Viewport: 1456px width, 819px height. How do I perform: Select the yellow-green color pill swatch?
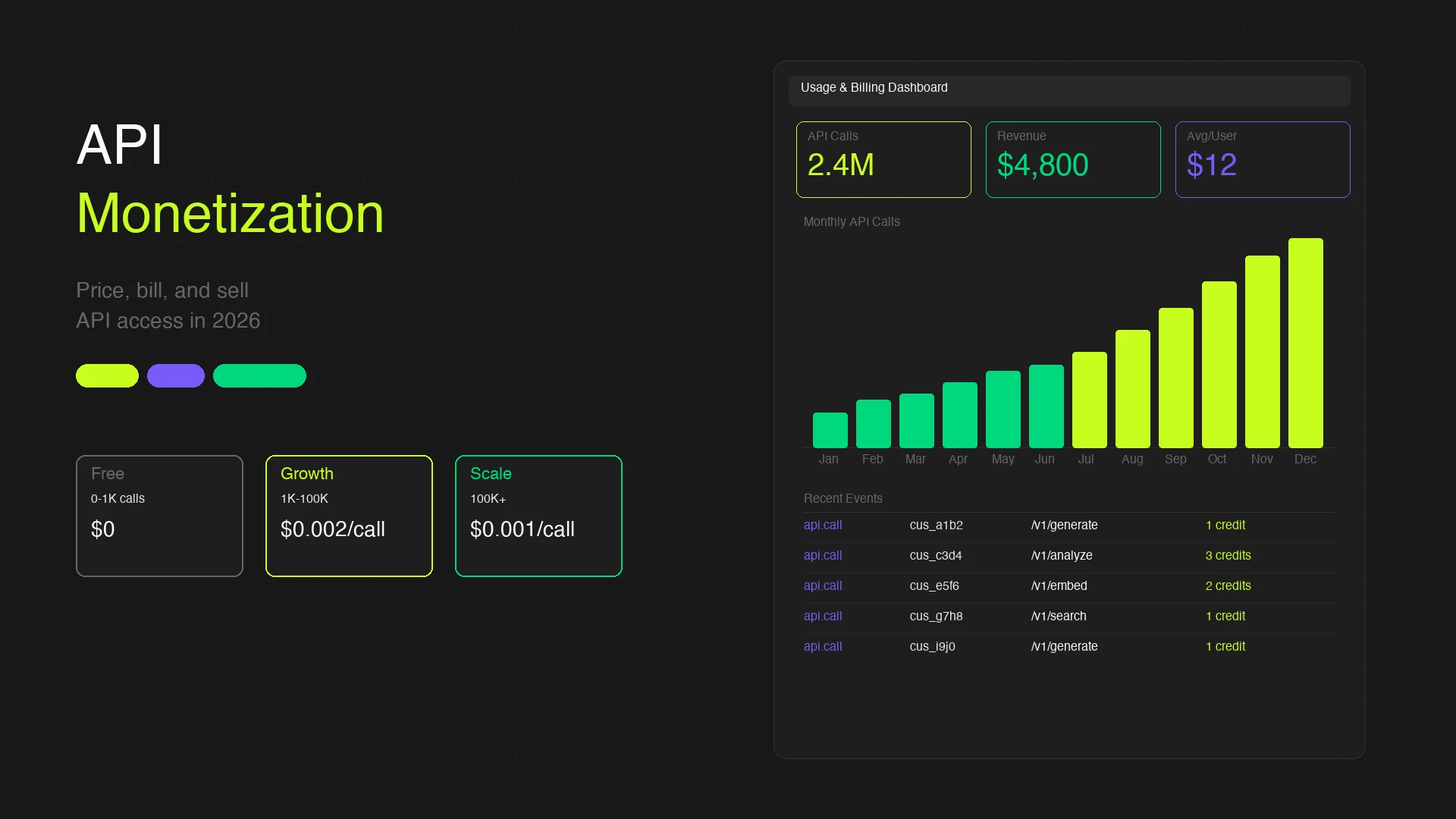107,375
